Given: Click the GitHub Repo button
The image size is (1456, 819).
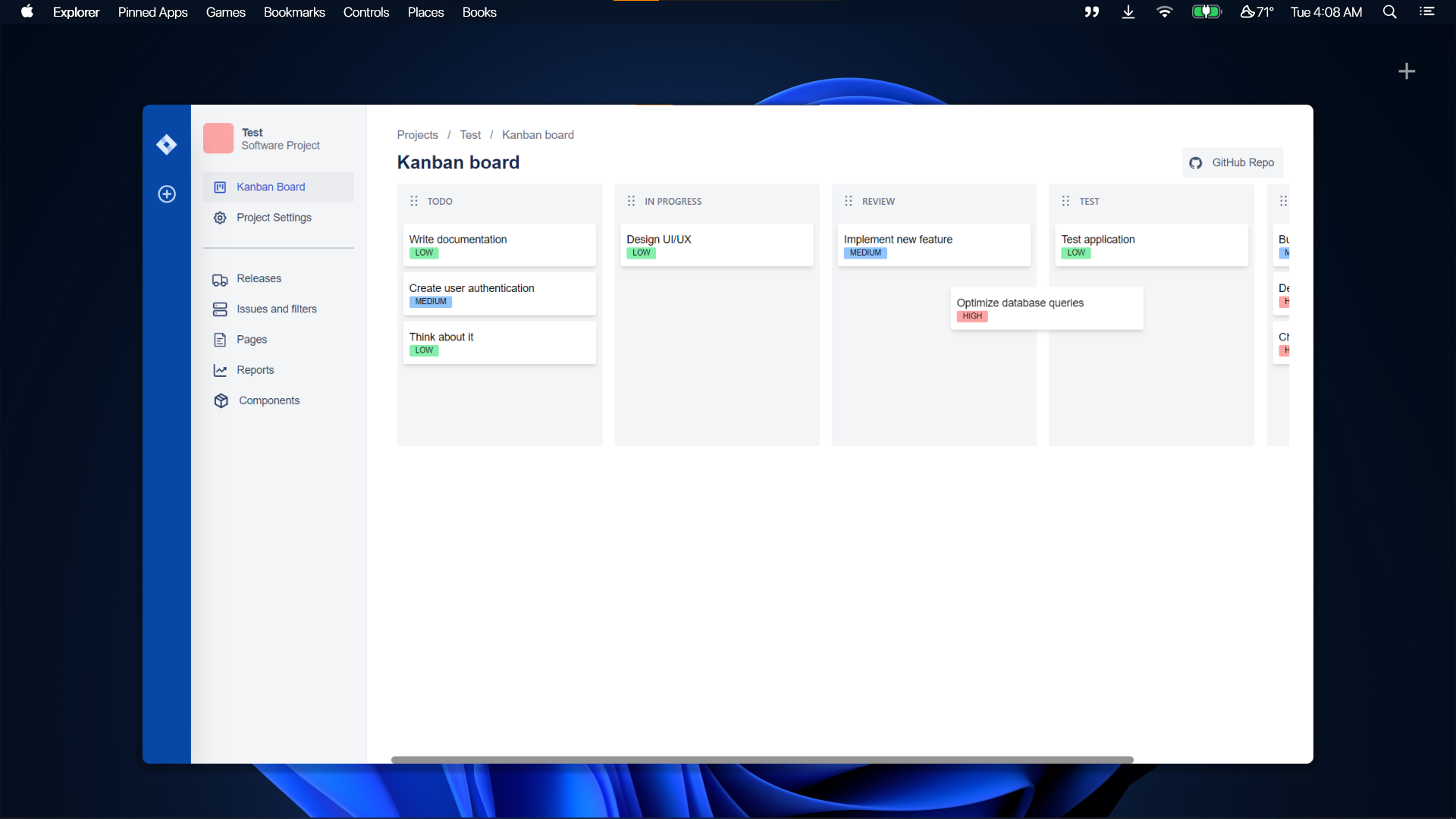Looking at the screenshot, I should click(x=1232, y=162).
